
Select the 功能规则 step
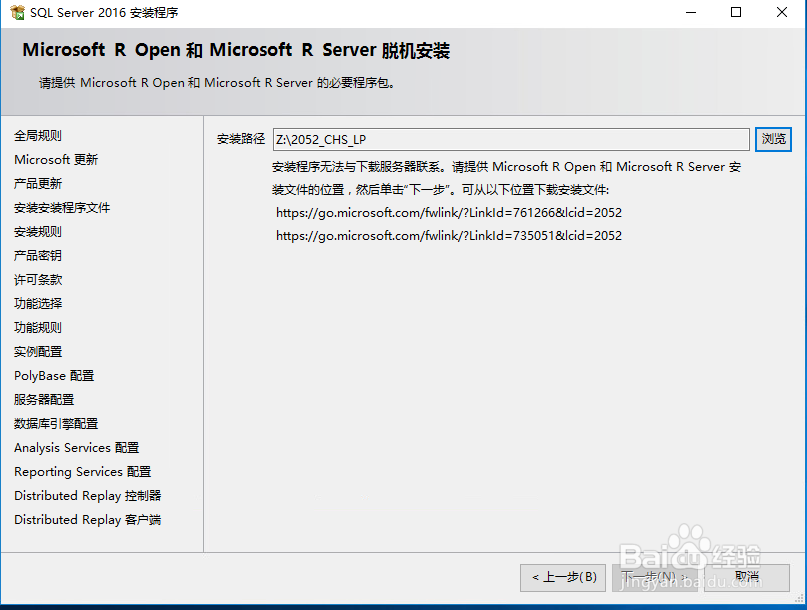click(38, 327)
